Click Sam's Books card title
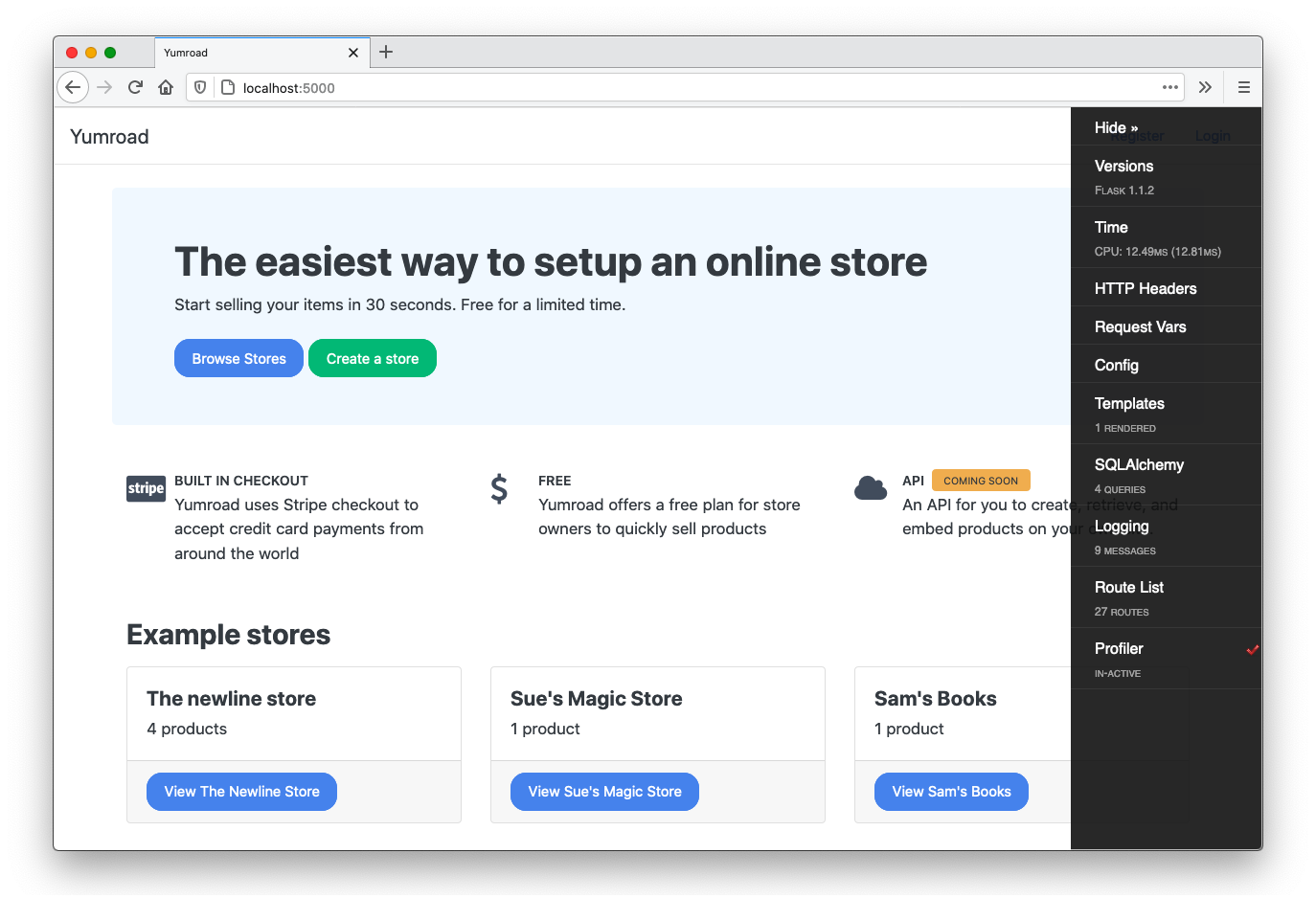The width and height of the screenshot is (1316, 921). [x=935, y=699]
